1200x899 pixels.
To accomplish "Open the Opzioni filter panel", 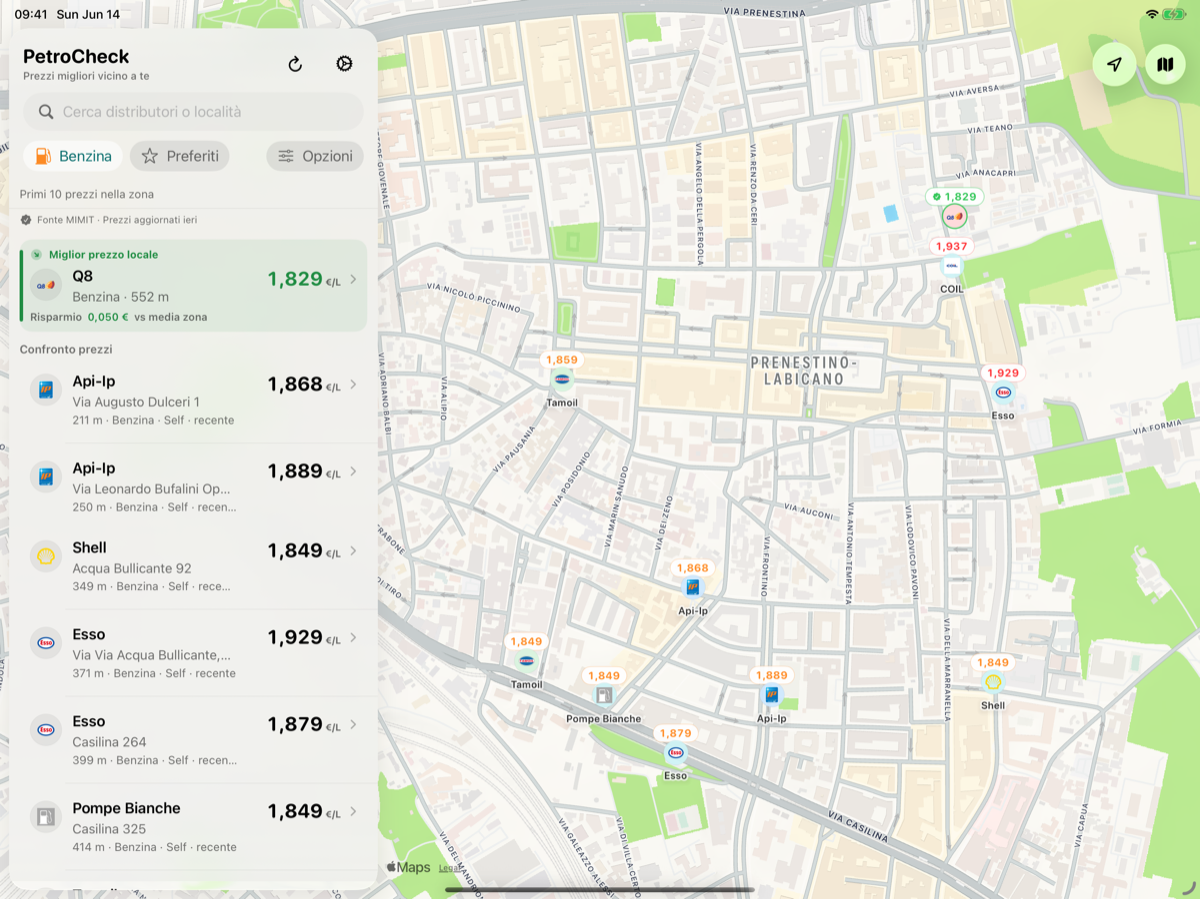I will click(x=315, y=156).
